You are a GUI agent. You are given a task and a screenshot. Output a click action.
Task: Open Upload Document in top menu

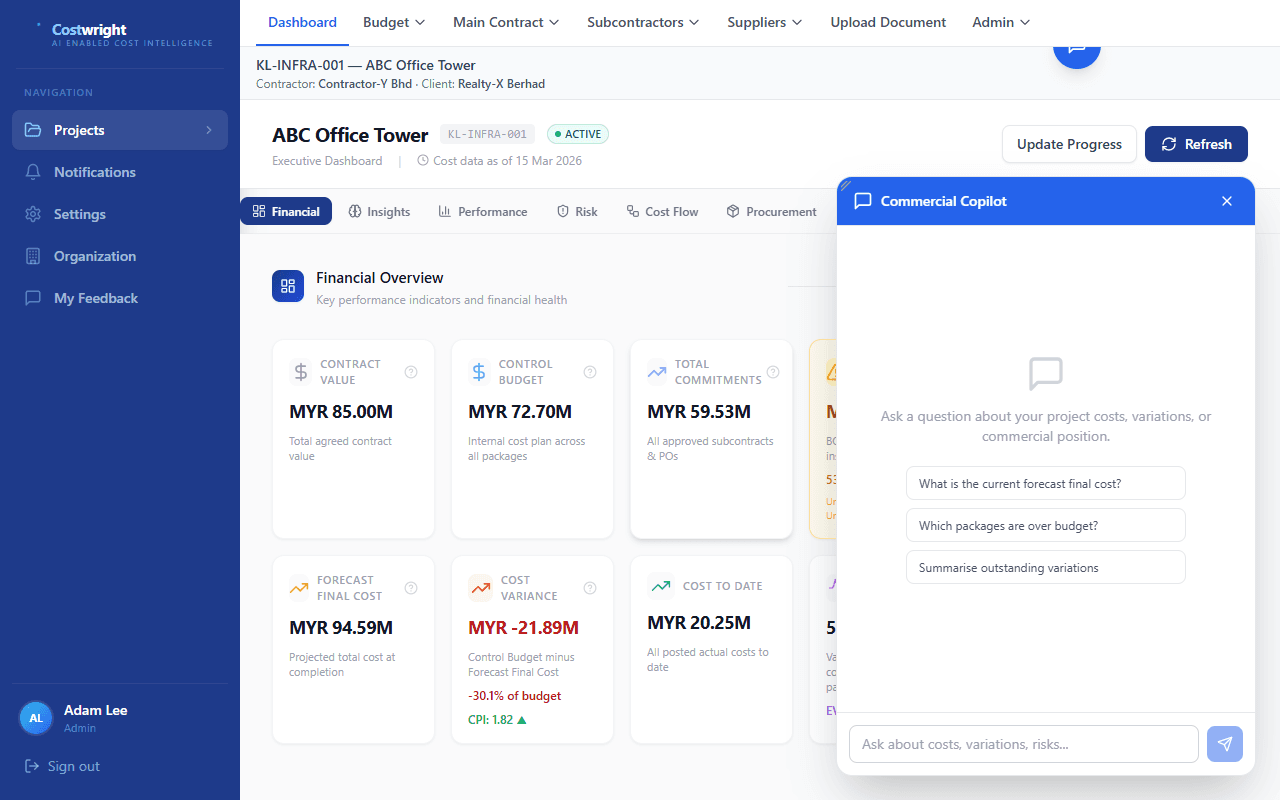[888, 22]
